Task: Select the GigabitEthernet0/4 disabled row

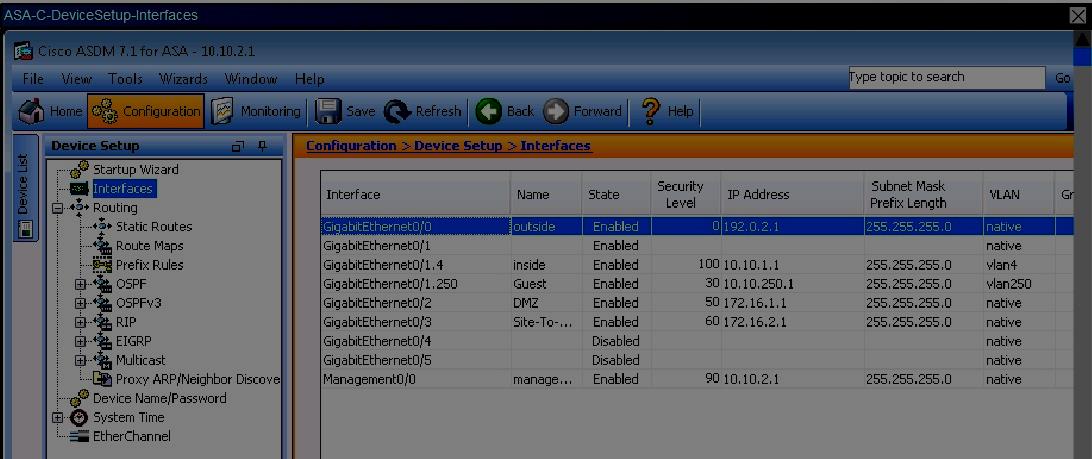Action: [x=697, y=341]
